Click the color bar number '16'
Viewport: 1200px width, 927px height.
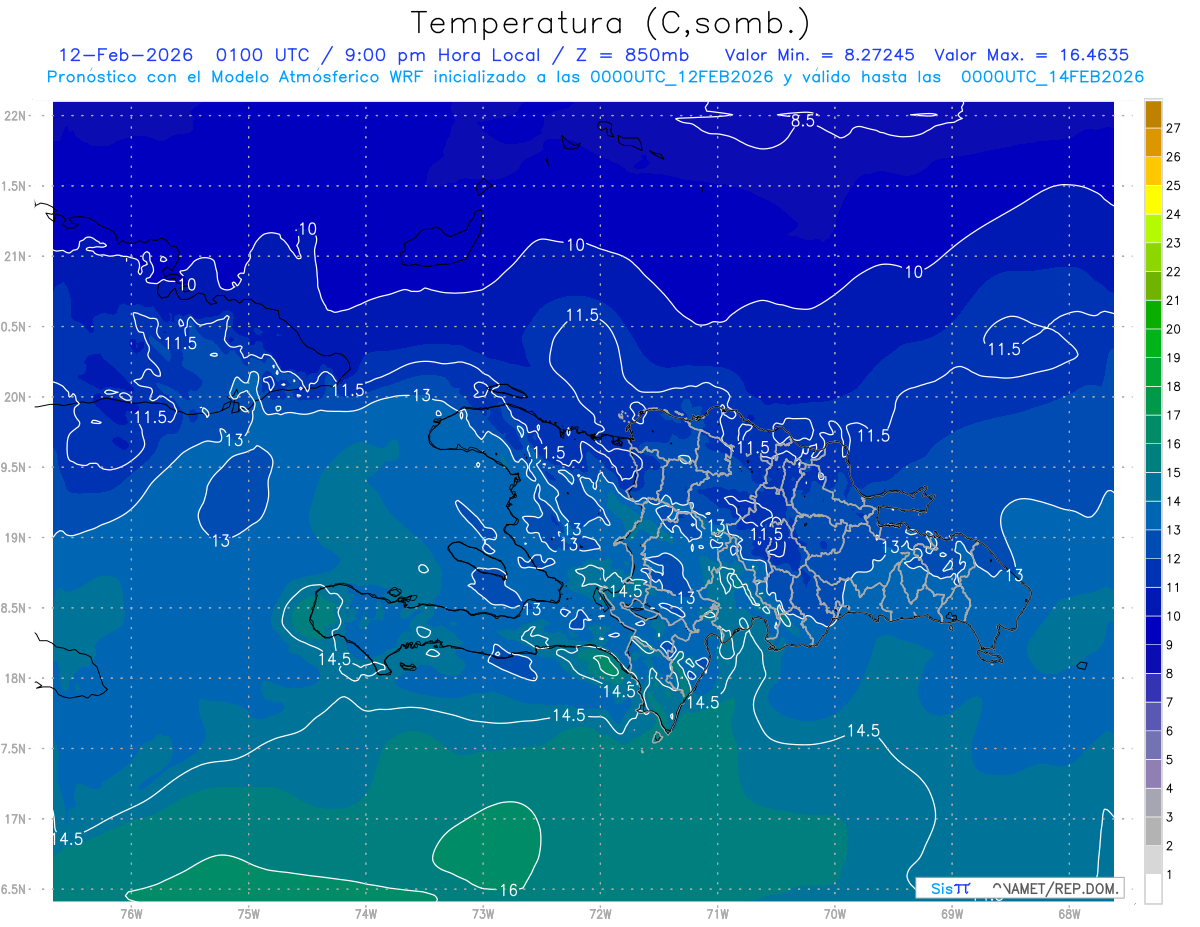(1173, 444)
